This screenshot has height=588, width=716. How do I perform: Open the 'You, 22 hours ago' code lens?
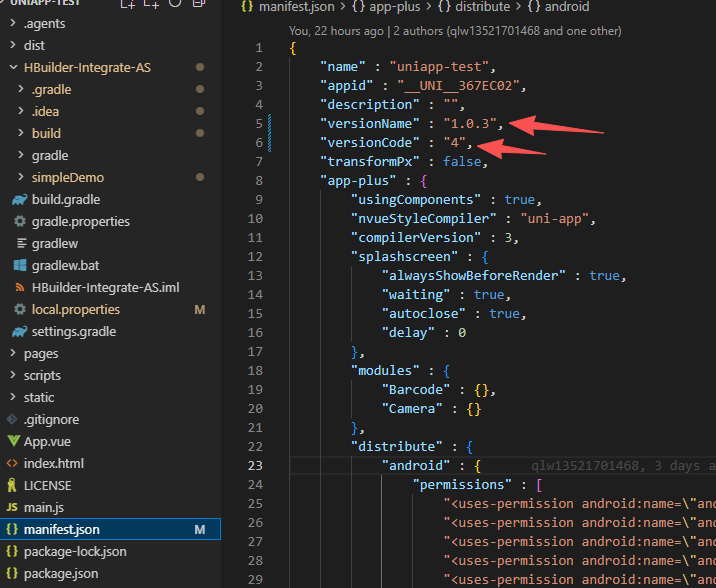pos(336,31)
